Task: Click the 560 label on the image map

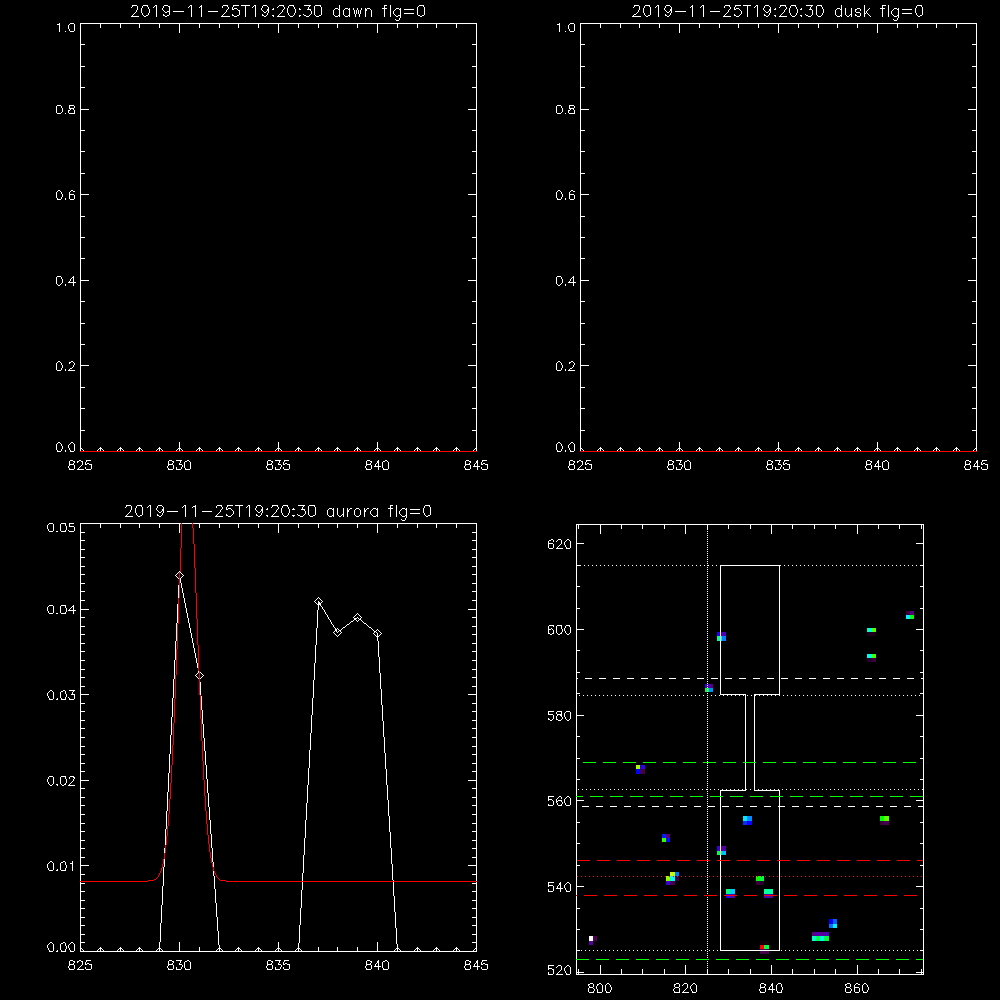Action: (559, 802)
